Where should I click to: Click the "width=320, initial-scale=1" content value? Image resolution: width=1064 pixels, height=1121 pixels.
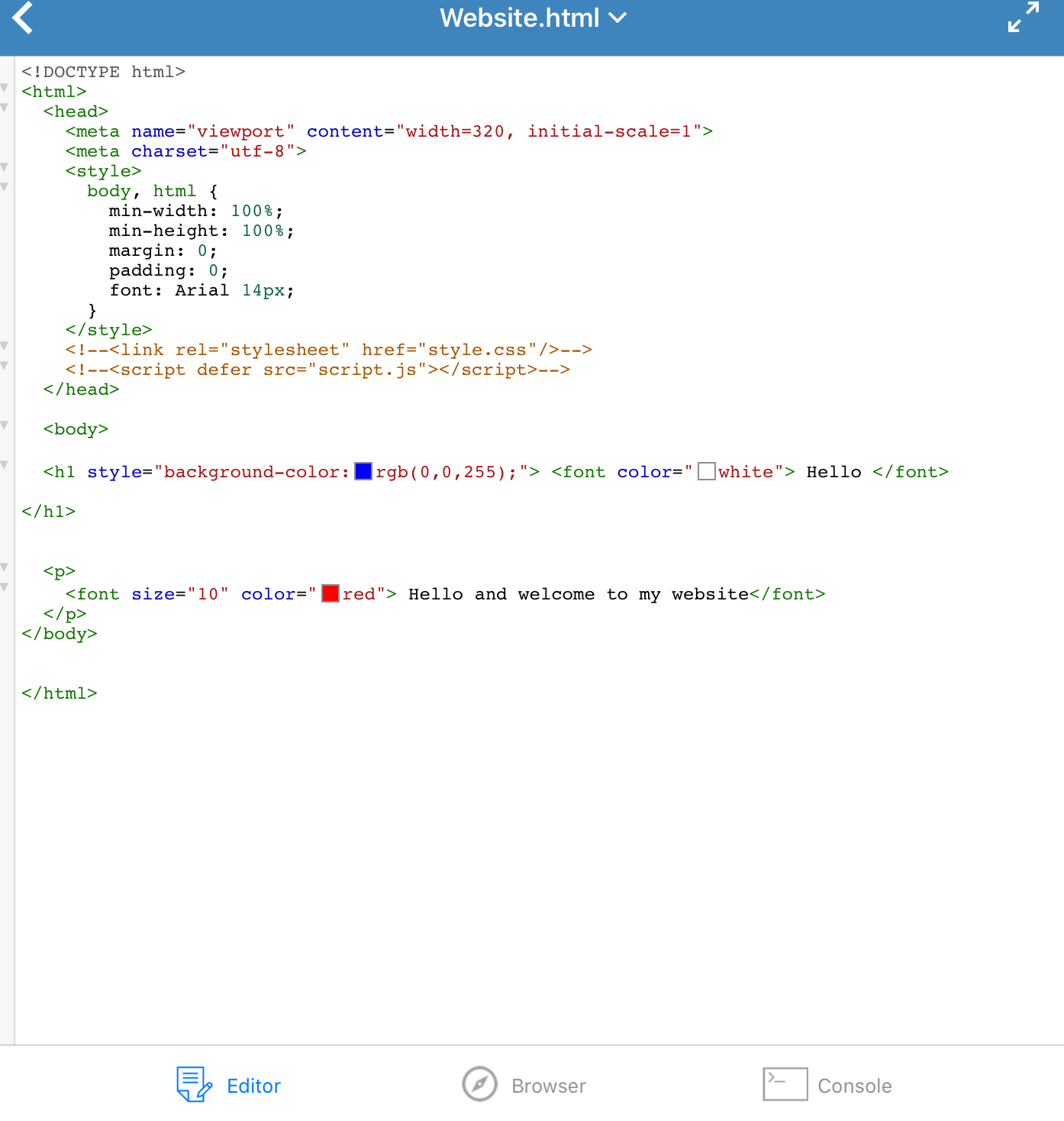coord(549,131)
